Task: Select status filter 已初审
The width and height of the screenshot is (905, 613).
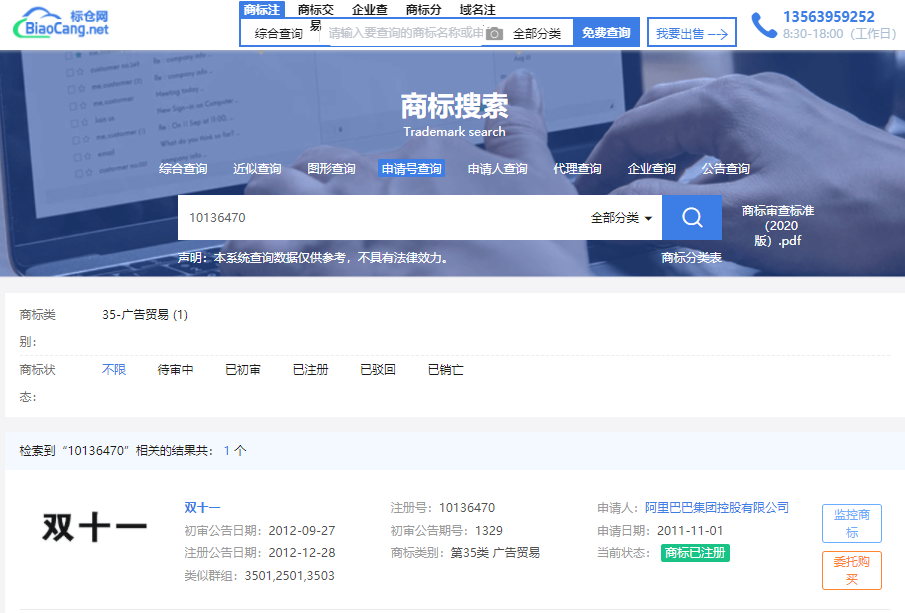Action: tap(243, 369)
